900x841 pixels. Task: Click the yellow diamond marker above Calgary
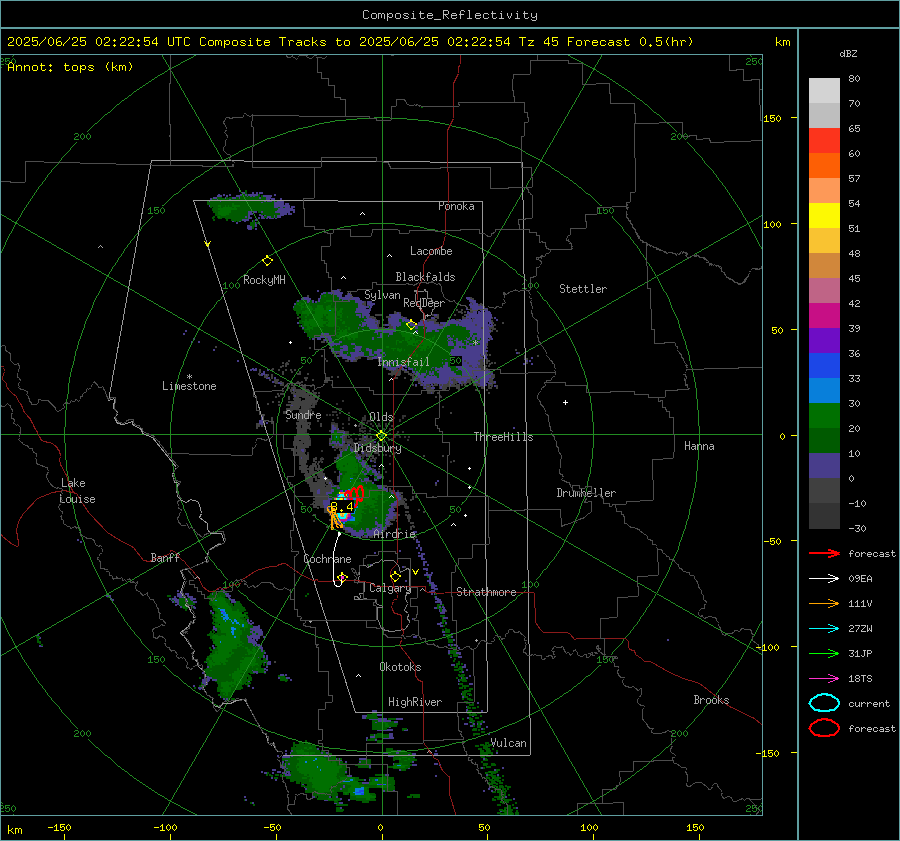tap(395, 576)
